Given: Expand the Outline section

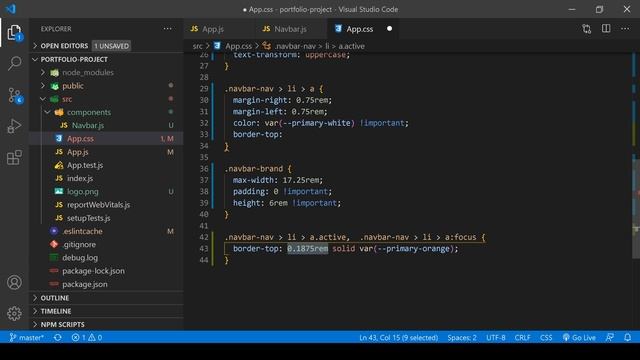Looking at the screenshot, I should (55, 298).
